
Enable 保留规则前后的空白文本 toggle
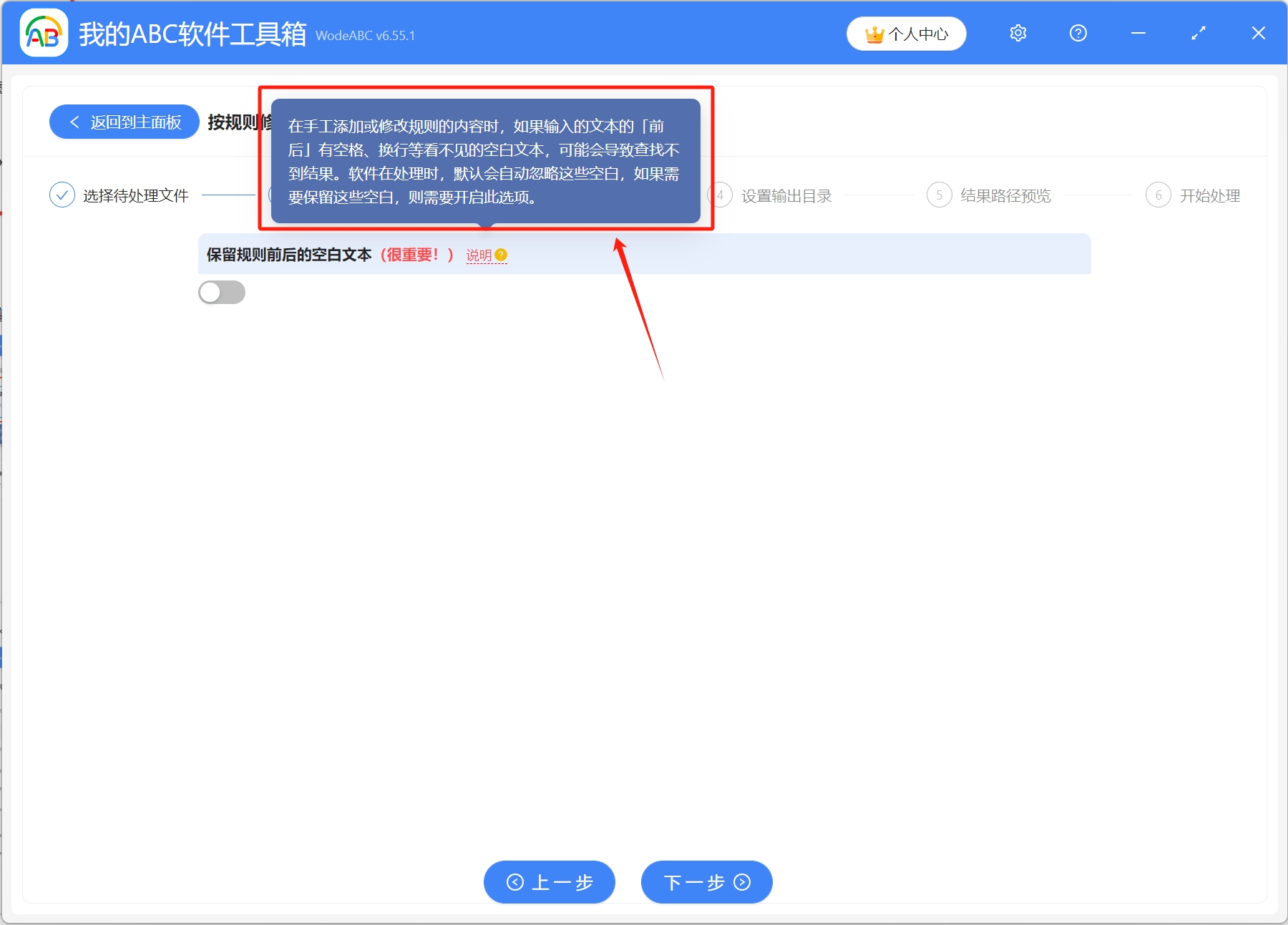222,292
